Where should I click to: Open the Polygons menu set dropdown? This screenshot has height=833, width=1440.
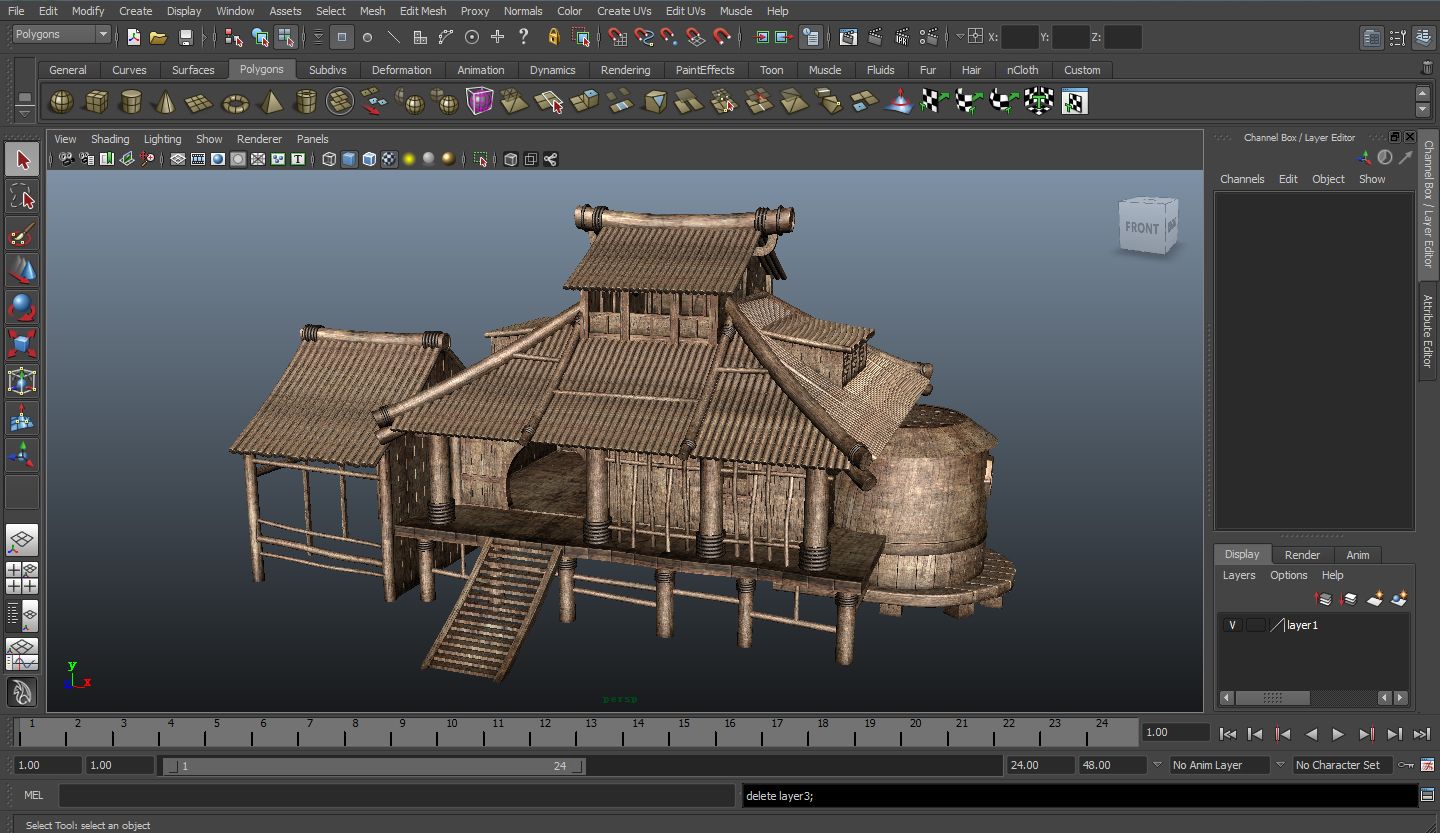click(x=61, y=34)
